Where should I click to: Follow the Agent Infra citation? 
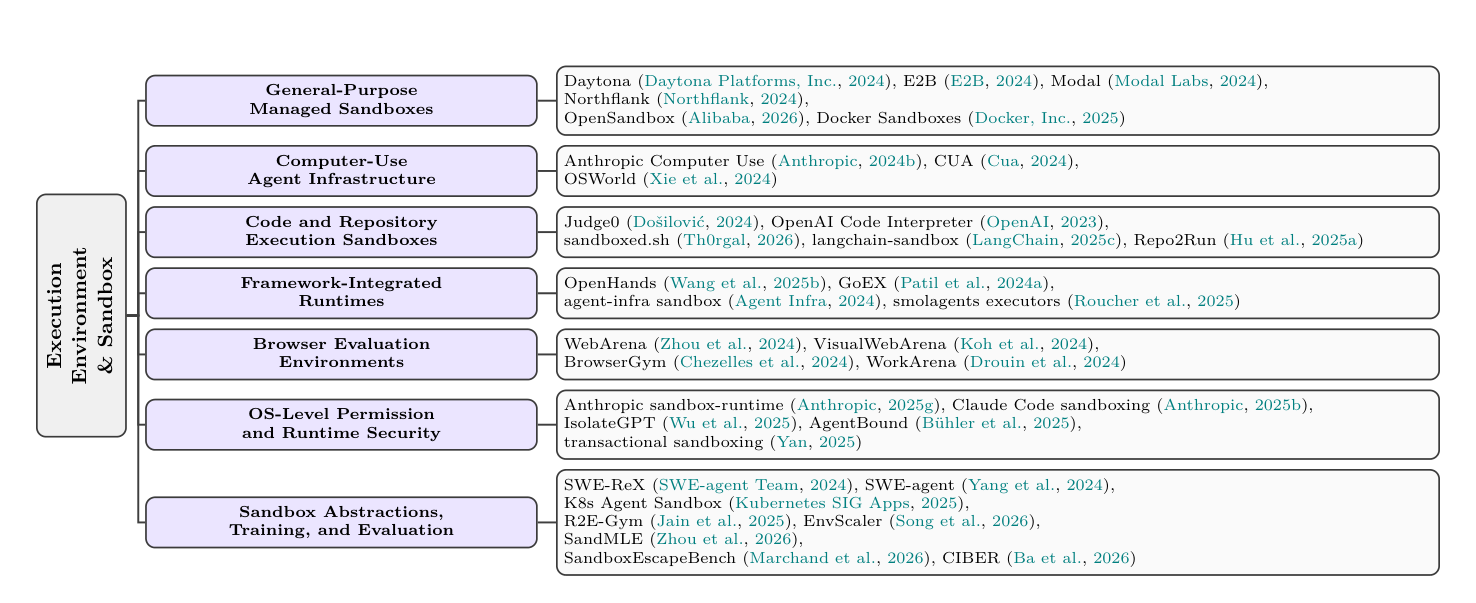pos(776,301)
